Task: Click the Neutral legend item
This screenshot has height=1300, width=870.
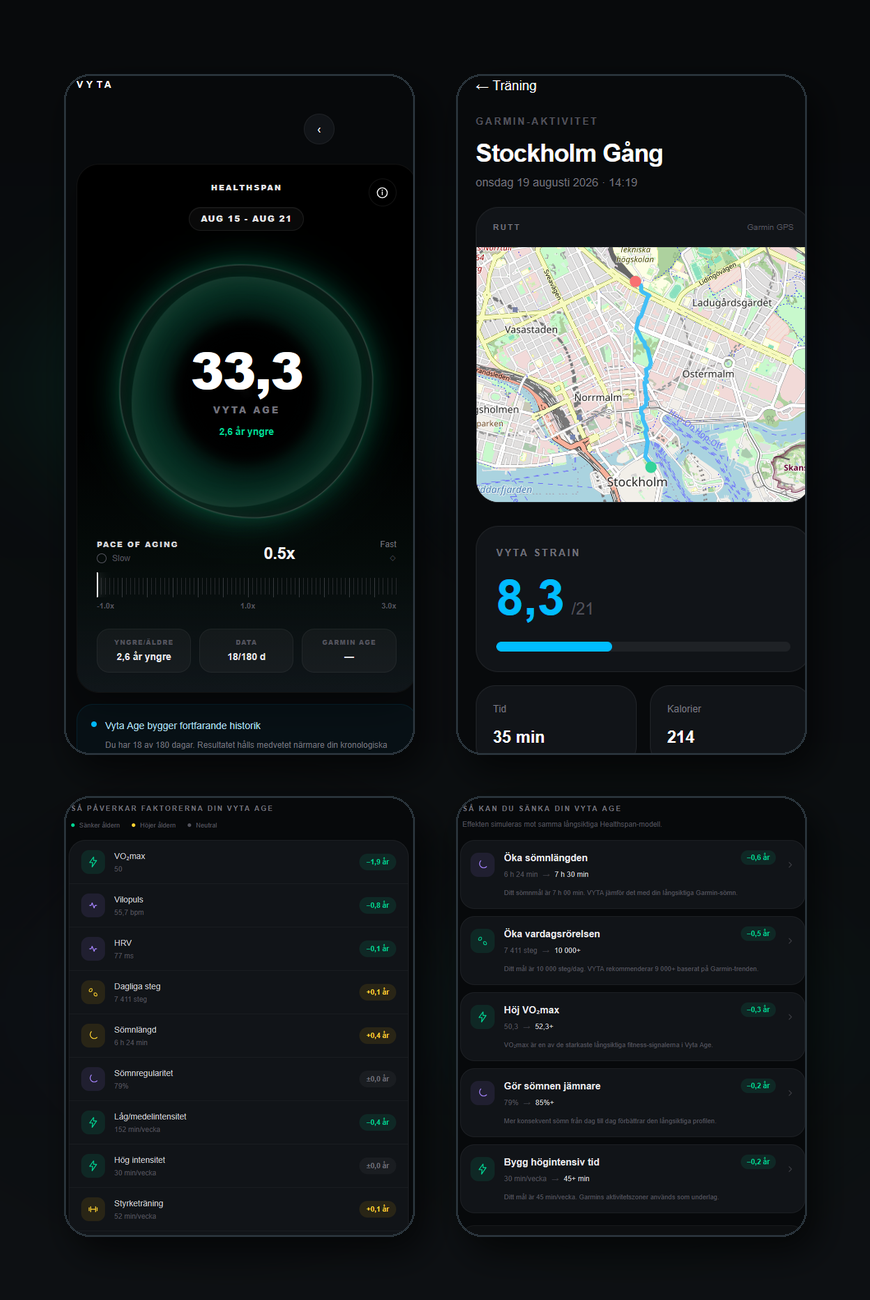Action: coord(203,825)
